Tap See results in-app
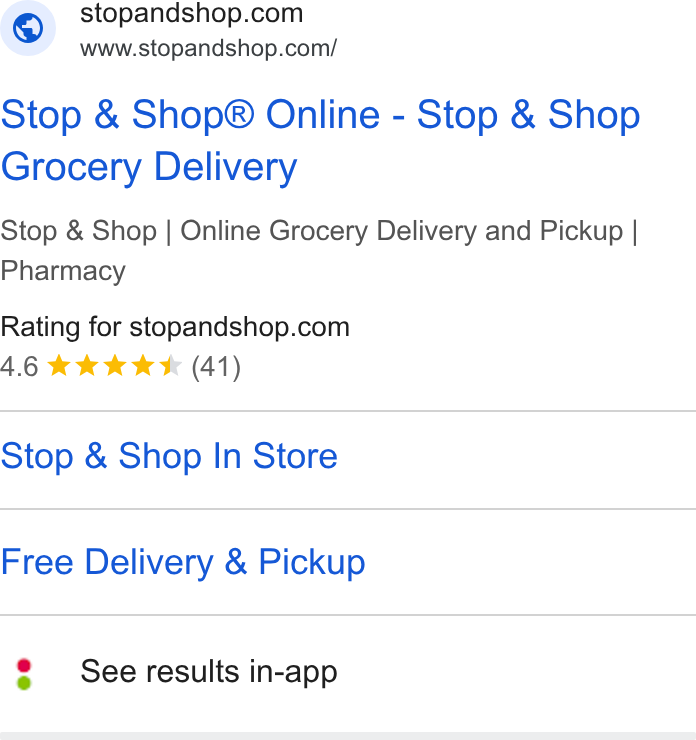696x740 pixels. (x=209, y=672)
